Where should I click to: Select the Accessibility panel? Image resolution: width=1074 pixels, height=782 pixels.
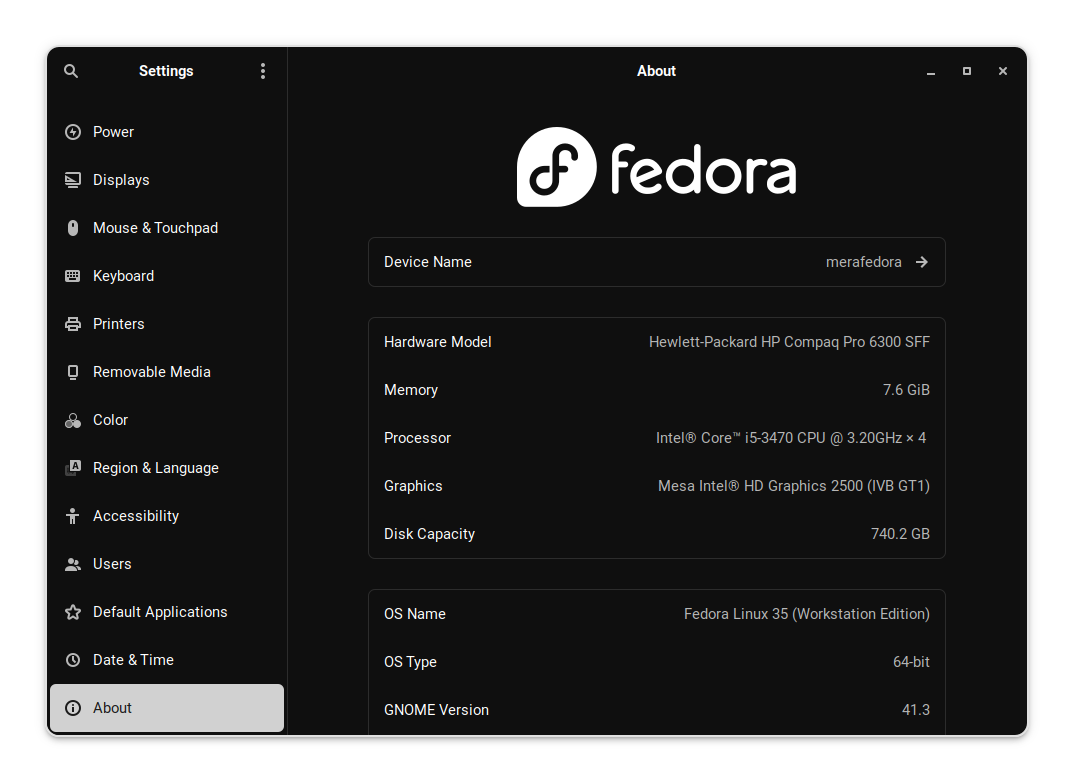point(167,516)
